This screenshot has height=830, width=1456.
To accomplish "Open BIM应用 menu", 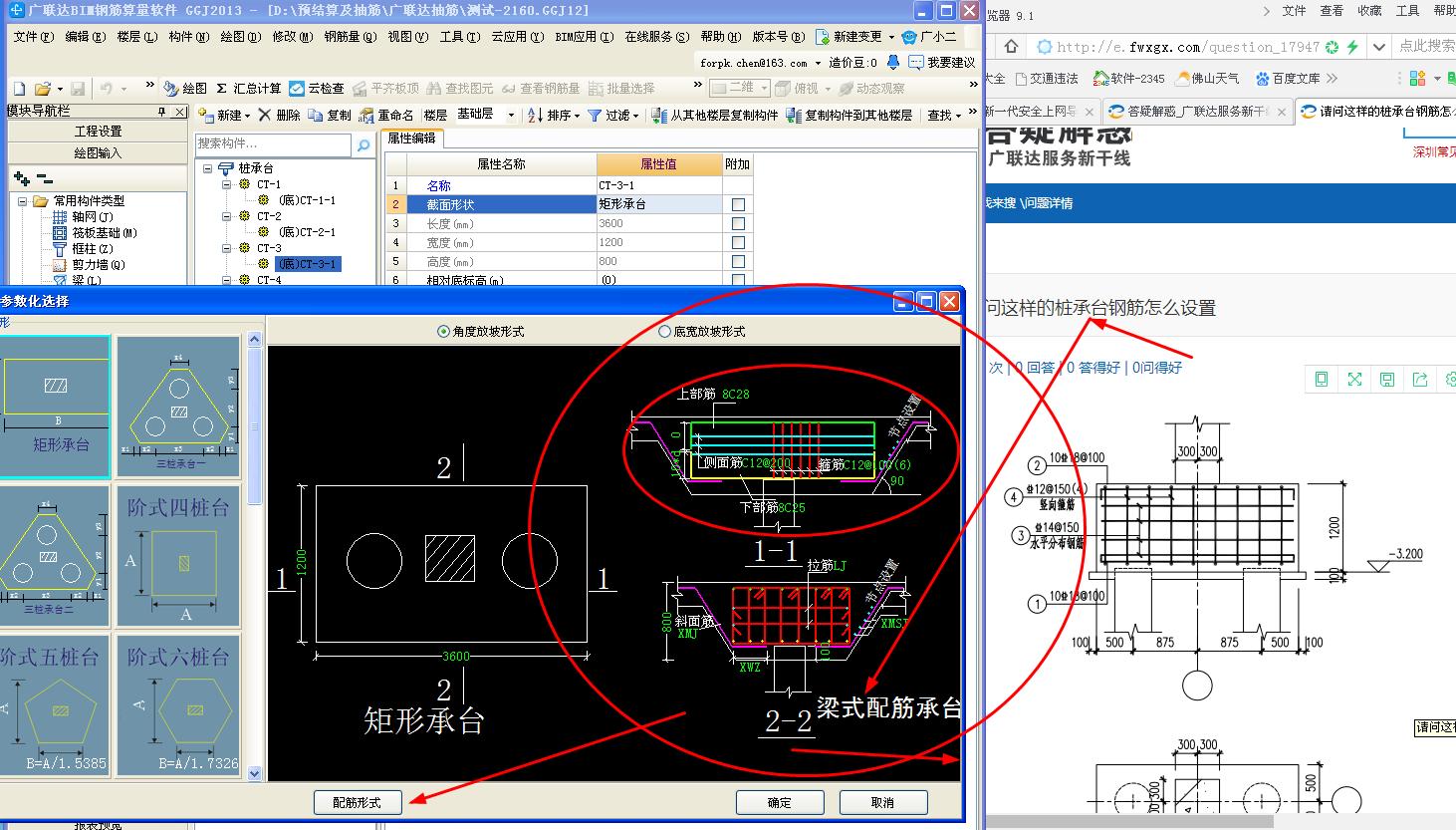I will pyautogui.click(x=583, y=37).
